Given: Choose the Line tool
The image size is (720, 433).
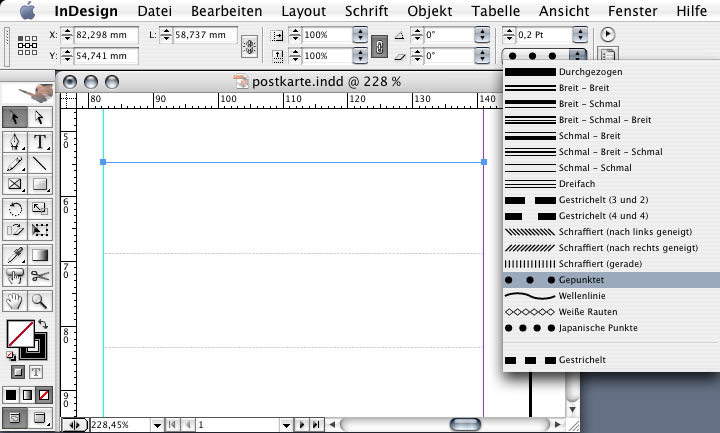Looking at the screenshot, I should coord(41,163).
